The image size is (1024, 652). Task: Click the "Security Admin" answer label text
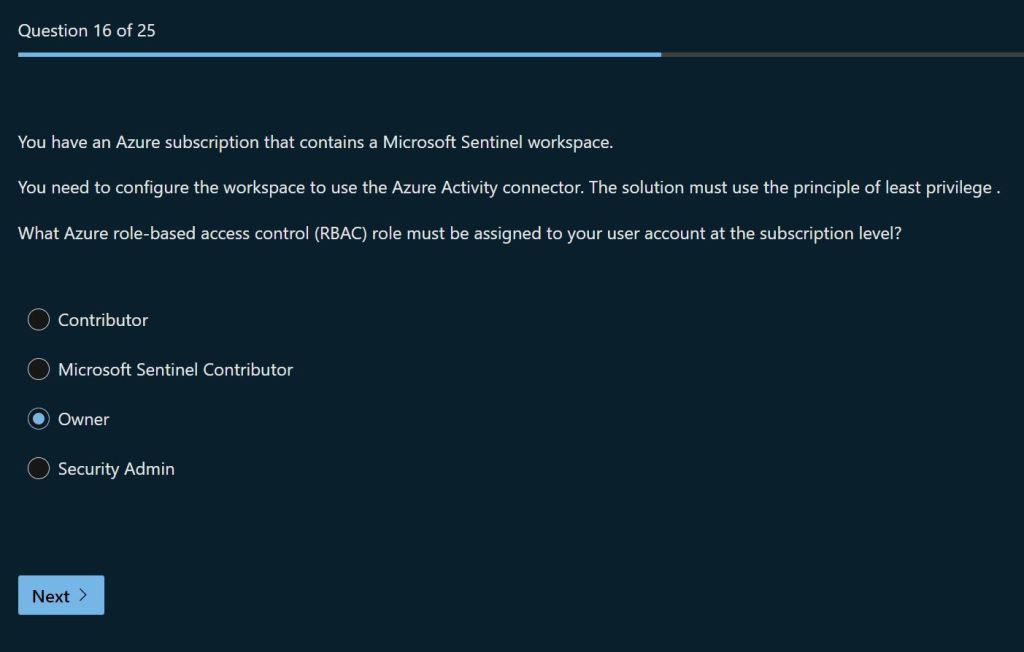pyautogui.click(x=116, y=469)
